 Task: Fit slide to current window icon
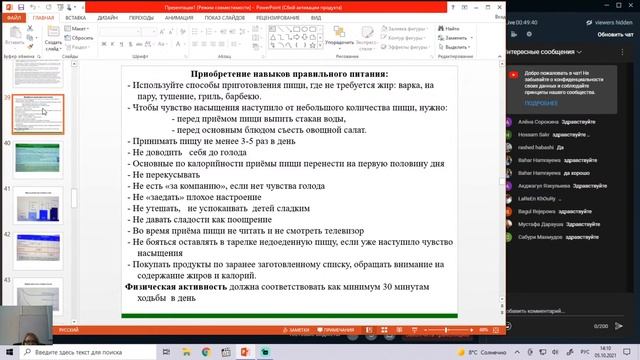[x=496, y=330]
